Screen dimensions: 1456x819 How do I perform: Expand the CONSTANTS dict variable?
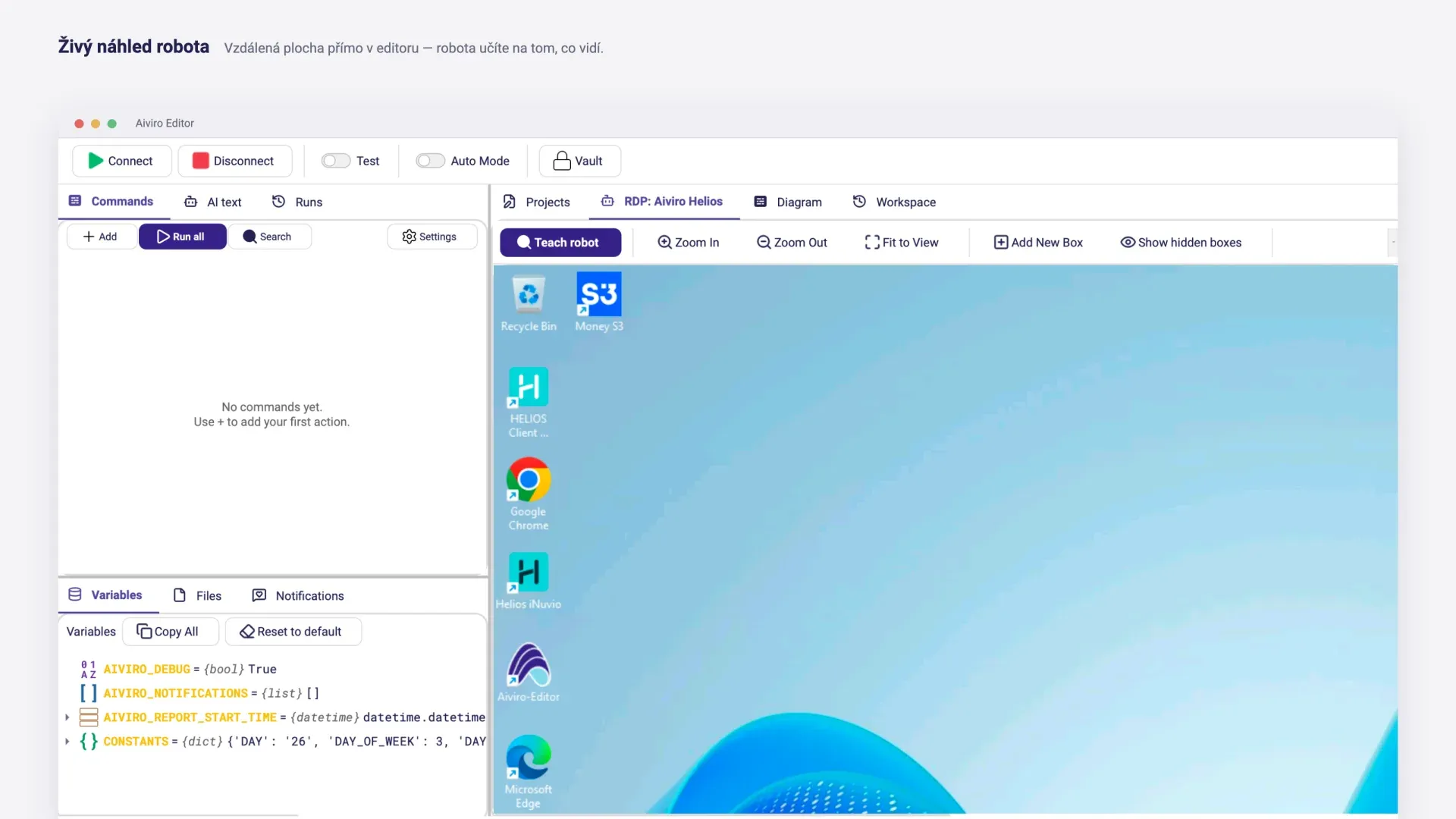[x=67, y=742]
